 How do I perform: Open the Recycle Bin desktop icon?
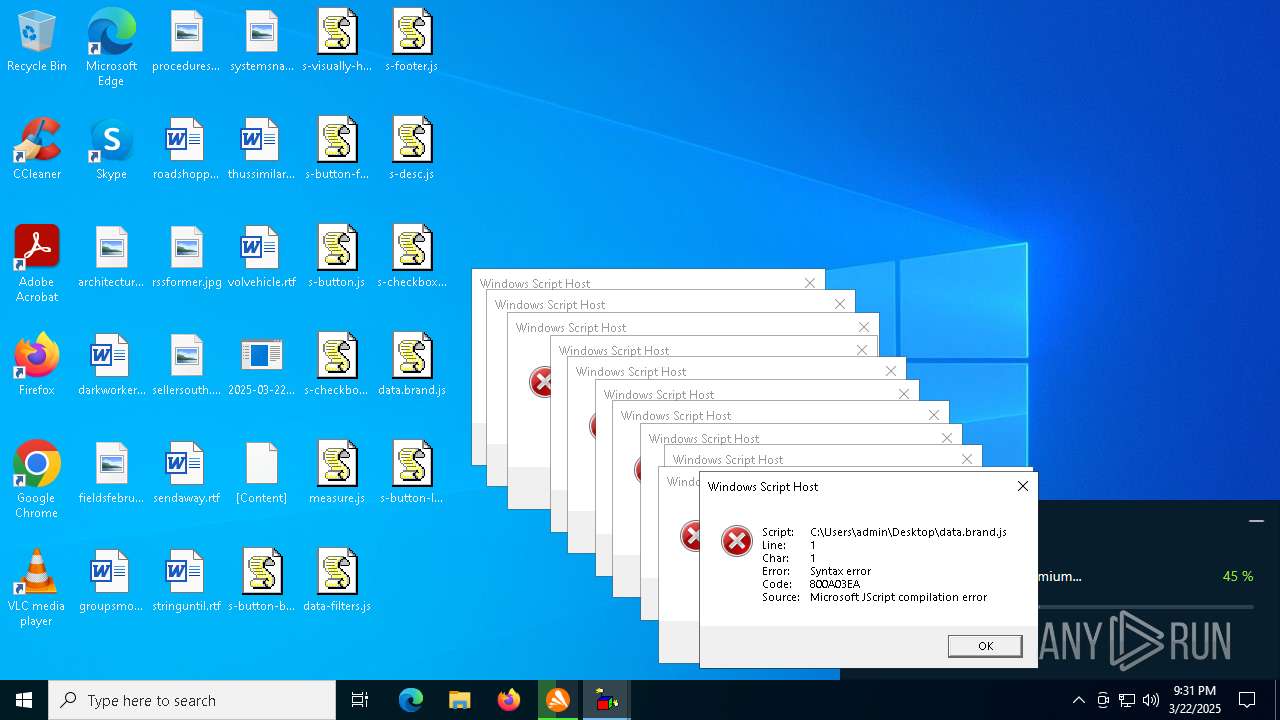pos(37,41)
